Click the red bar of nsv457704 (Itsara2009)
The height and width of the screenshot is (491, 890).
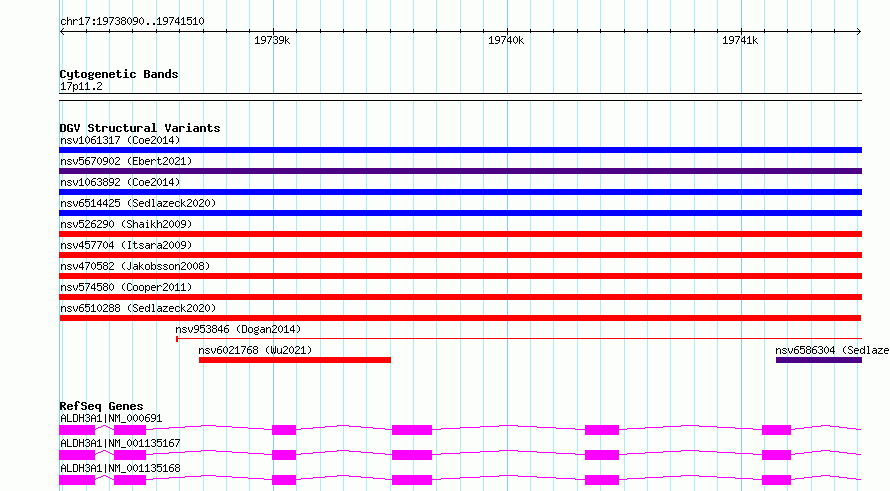tap(460, 255)
